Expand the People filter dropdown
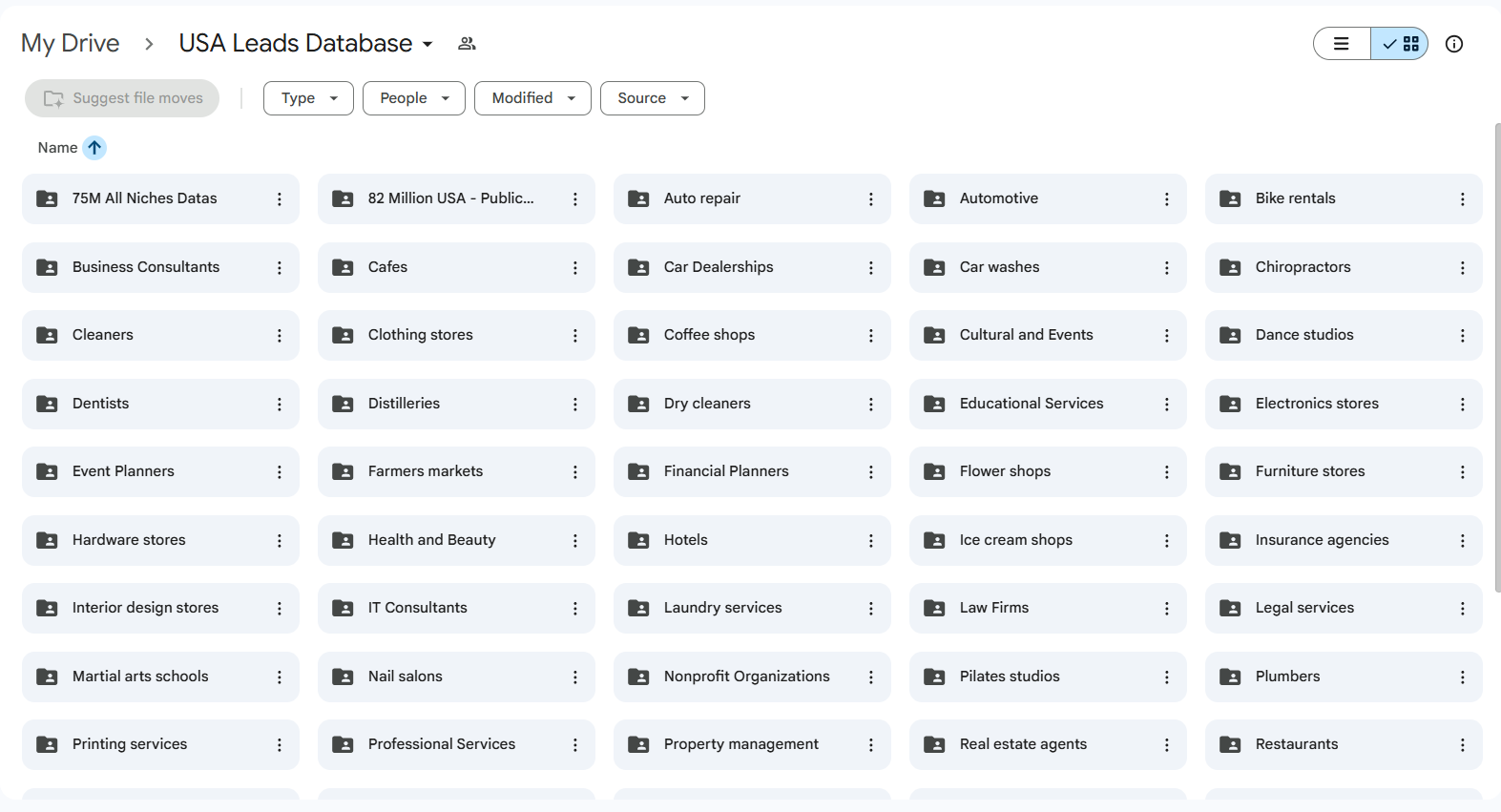This screenshot has width=1501, height=812. pos(414,98)
